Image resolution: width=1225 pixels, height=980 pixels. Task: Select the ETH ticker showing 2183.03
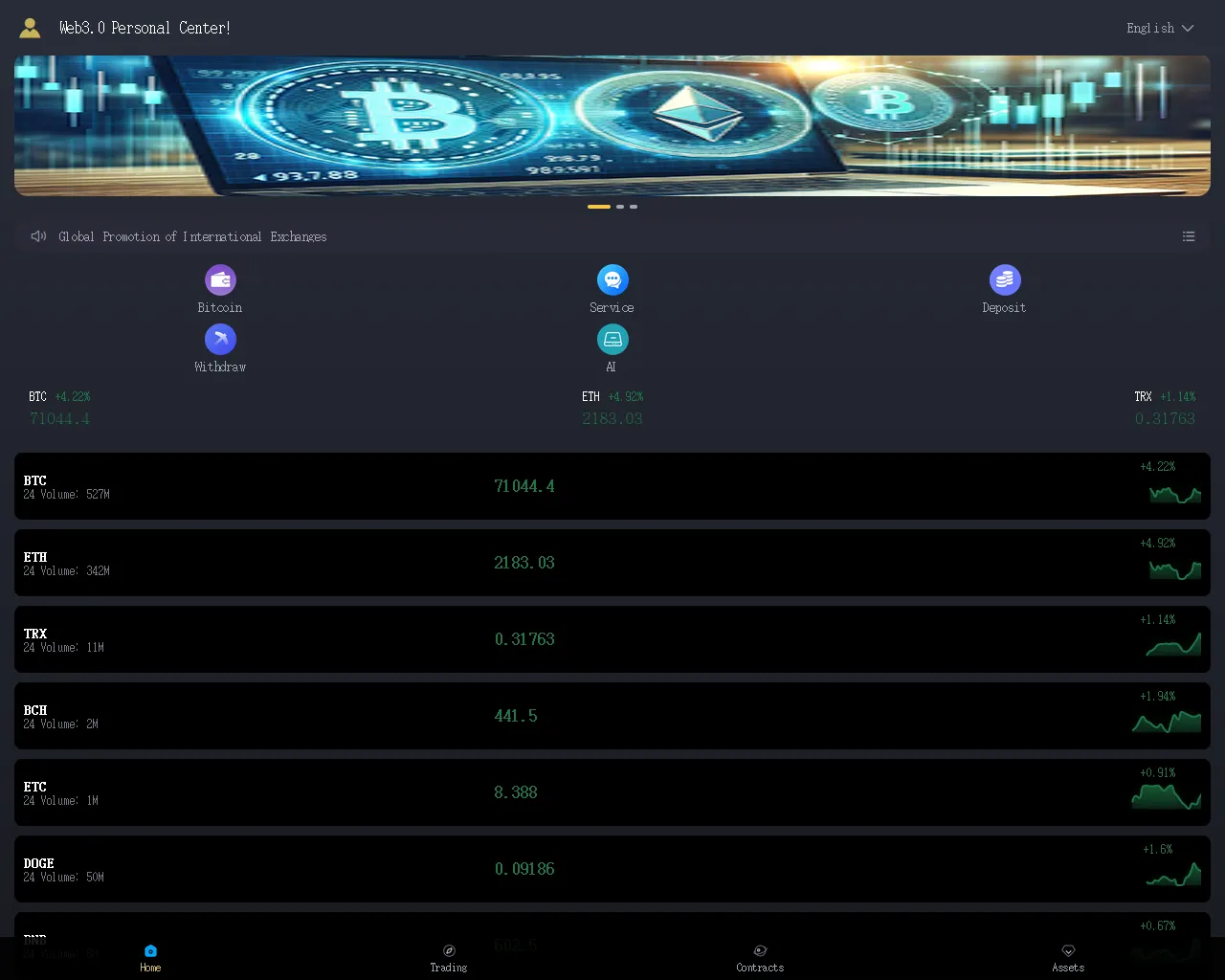coord(612,408)
